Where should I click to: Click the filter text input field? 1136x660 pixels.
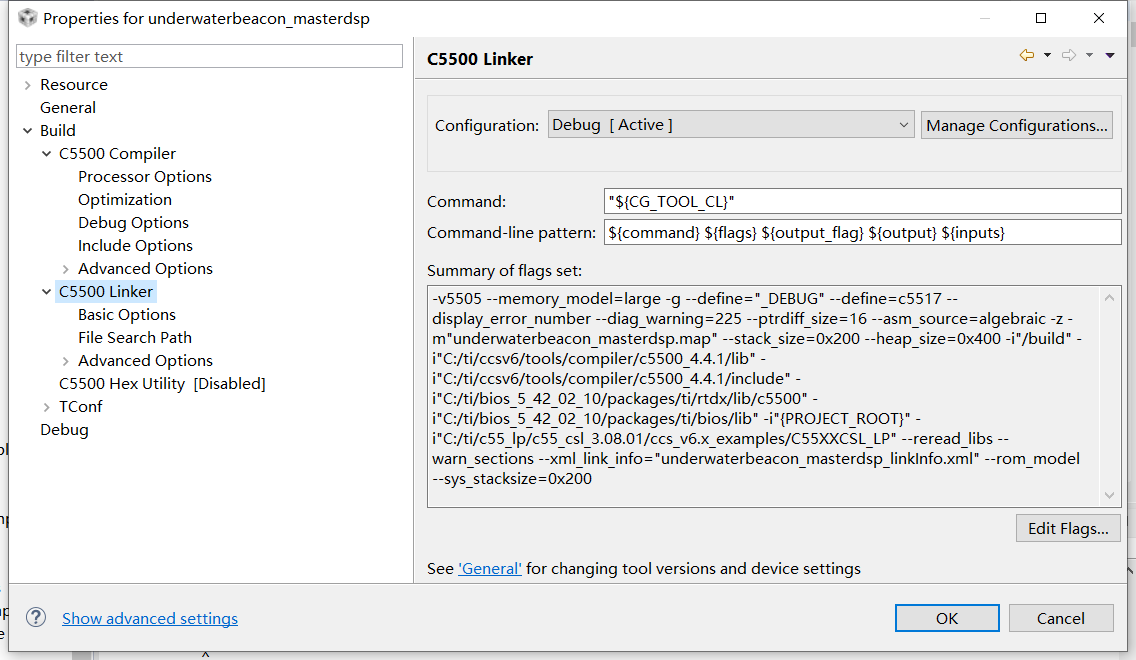[x=210, y=57]
